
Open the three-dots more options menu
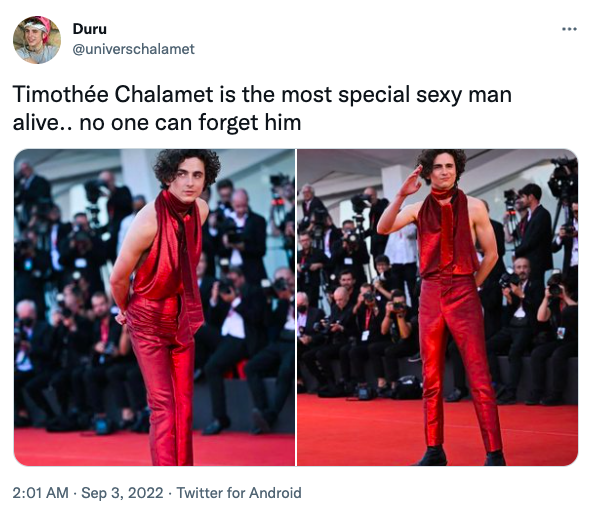(x=569, y=29)
